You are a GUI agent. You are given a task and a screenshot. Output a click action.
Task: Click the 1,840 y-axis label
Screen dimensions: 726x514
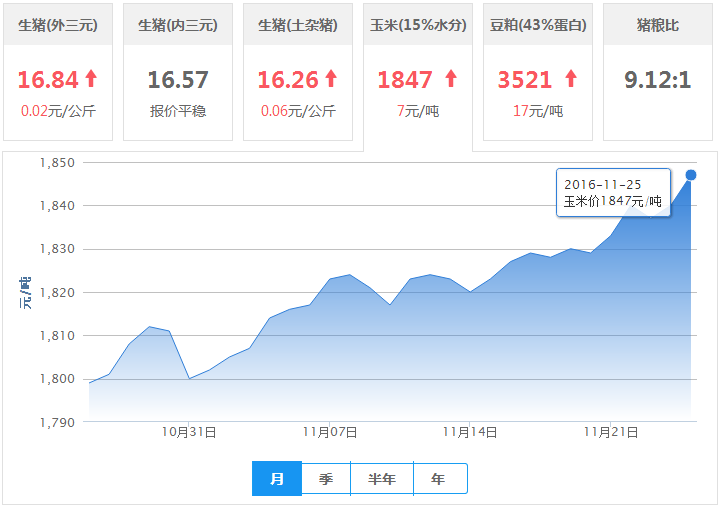57,206
